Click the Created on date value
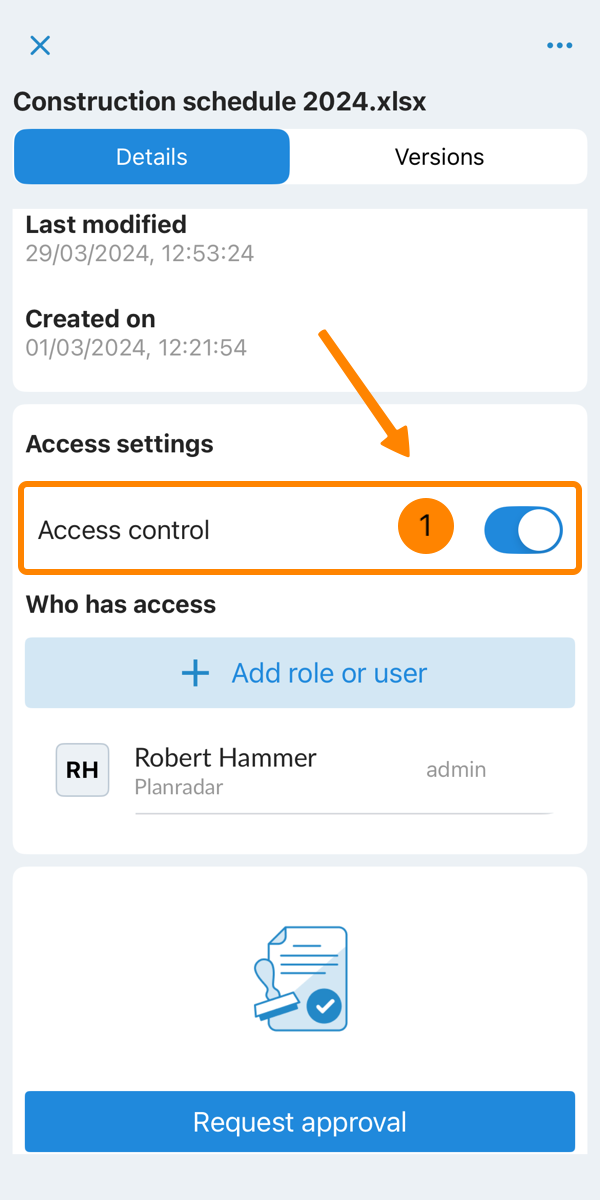 [x=136, y=348]
